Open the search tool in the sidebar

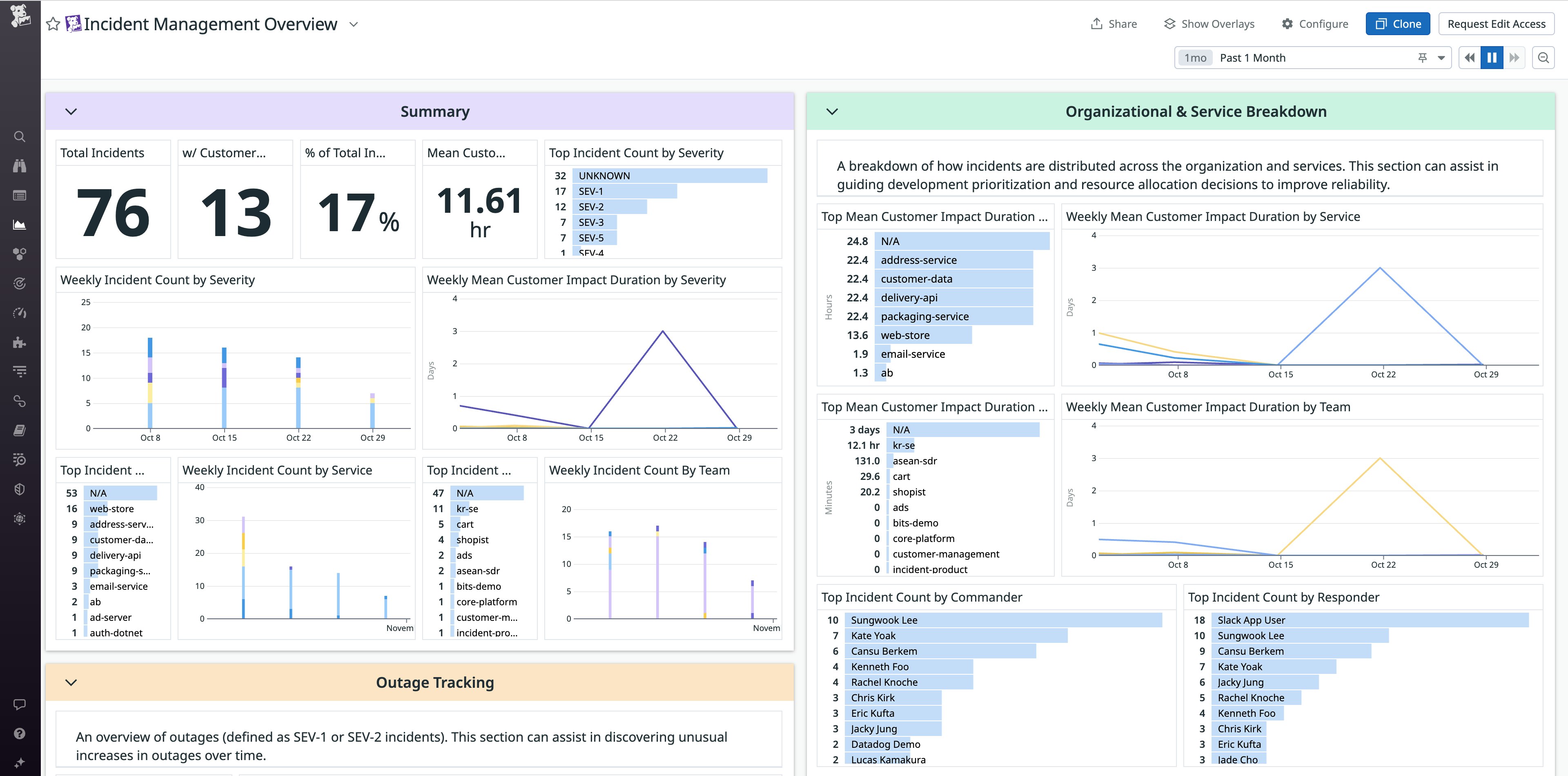pos(20,136)
